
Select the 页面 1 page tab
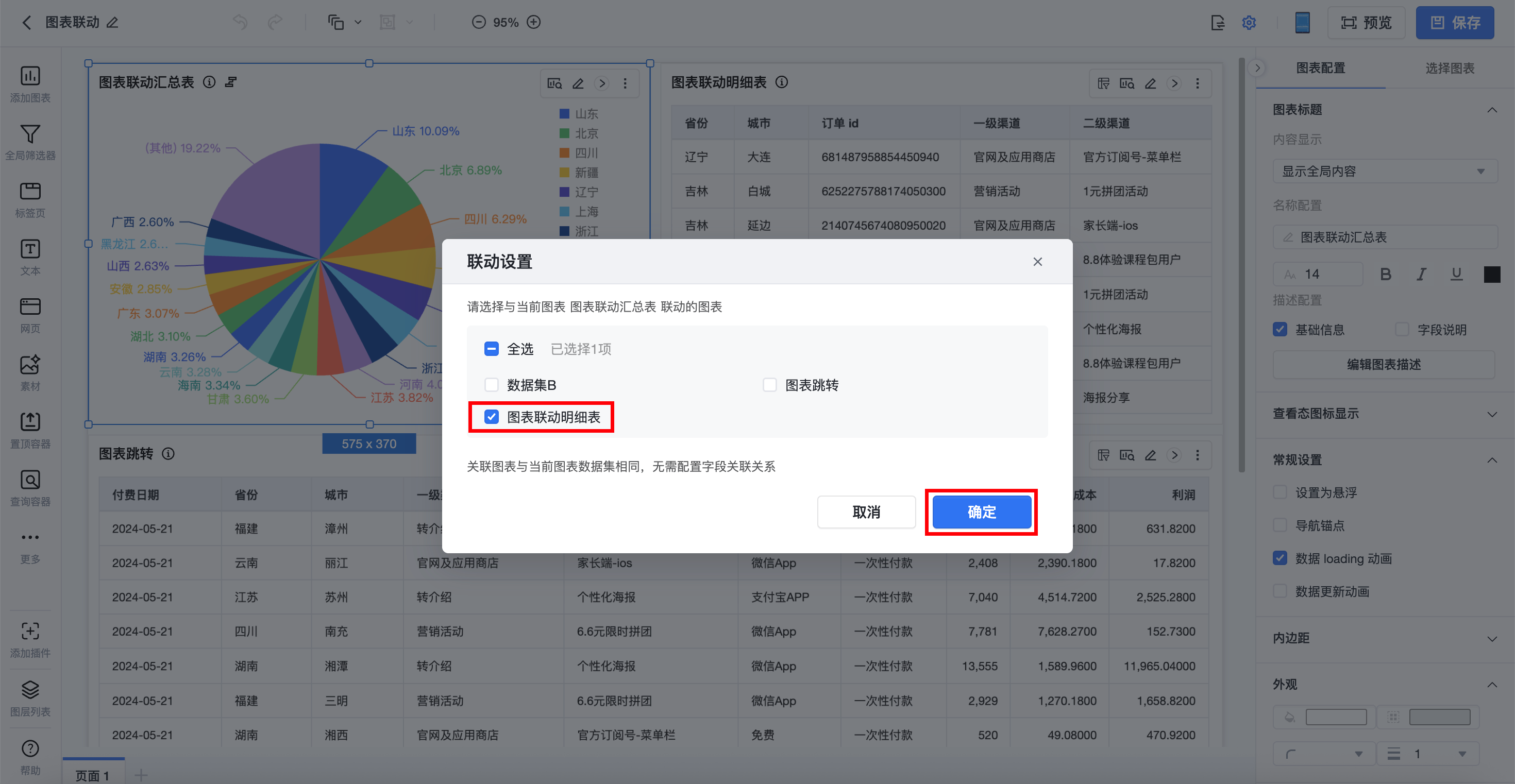[x=92, y=775]
